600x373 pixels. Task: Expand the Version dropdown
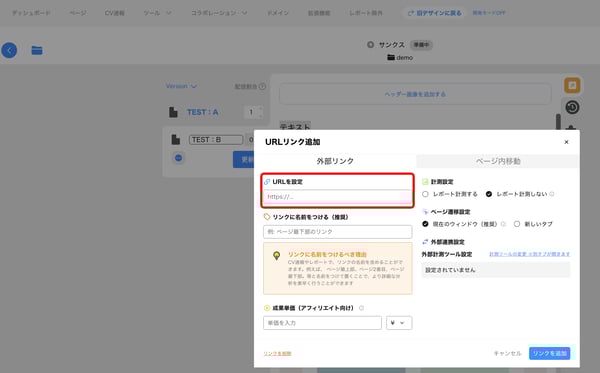click(181, 86)
